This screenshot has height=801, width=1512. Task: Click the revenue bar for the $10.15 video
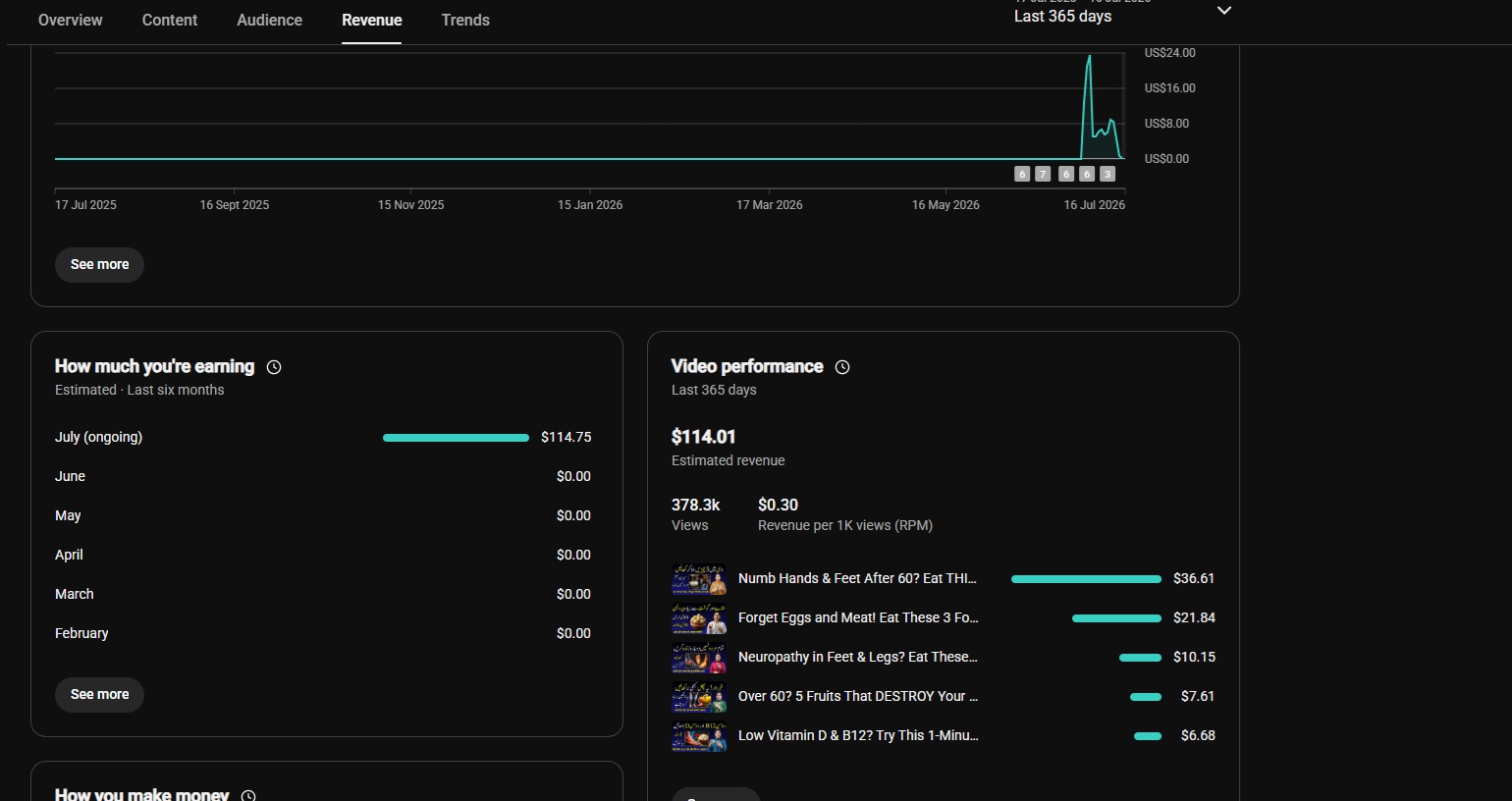pyautogui.click(x=1140, y=658)
